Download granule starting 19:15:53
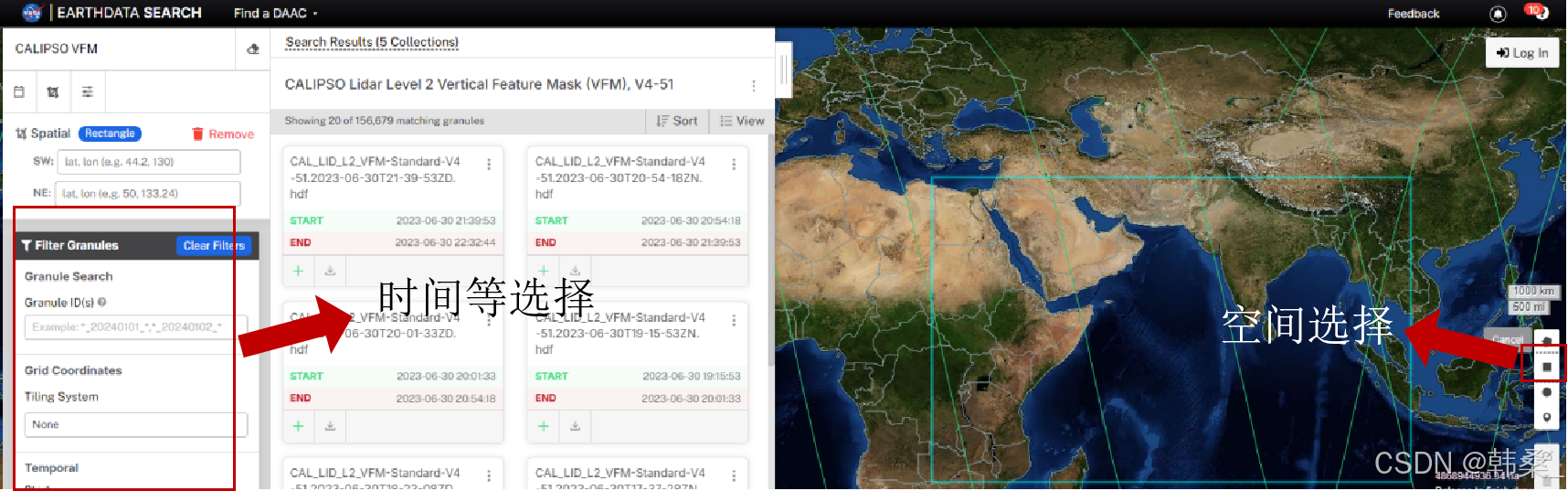Image resolution: width=1568 pixels, height=491 pixels. [x=575, y=426]
